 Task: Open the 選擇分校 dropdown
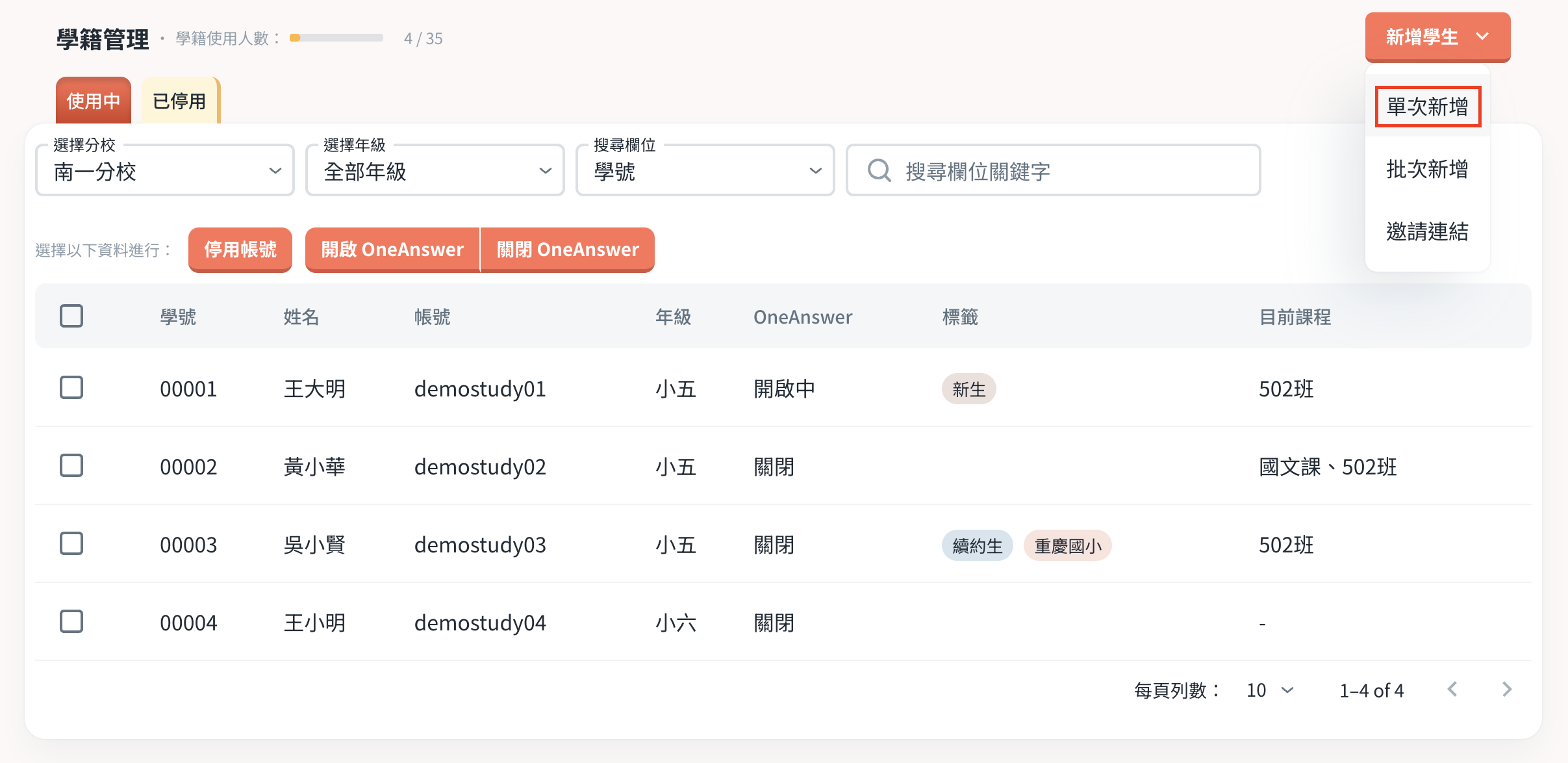tap(165, 171)
